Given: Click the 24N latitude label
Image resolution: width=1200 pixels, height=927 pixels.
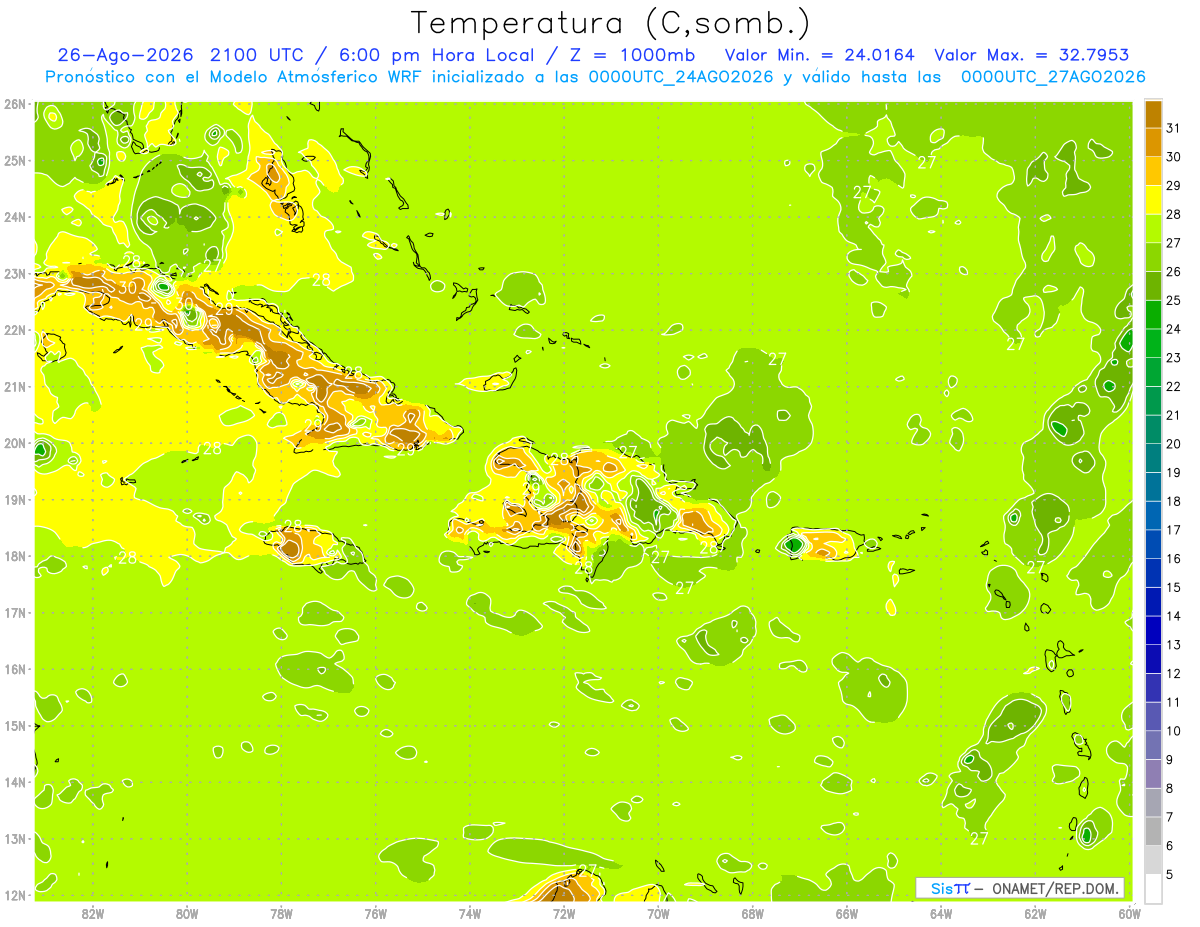Looking at the screenshot, I should (x=14, y=217).
